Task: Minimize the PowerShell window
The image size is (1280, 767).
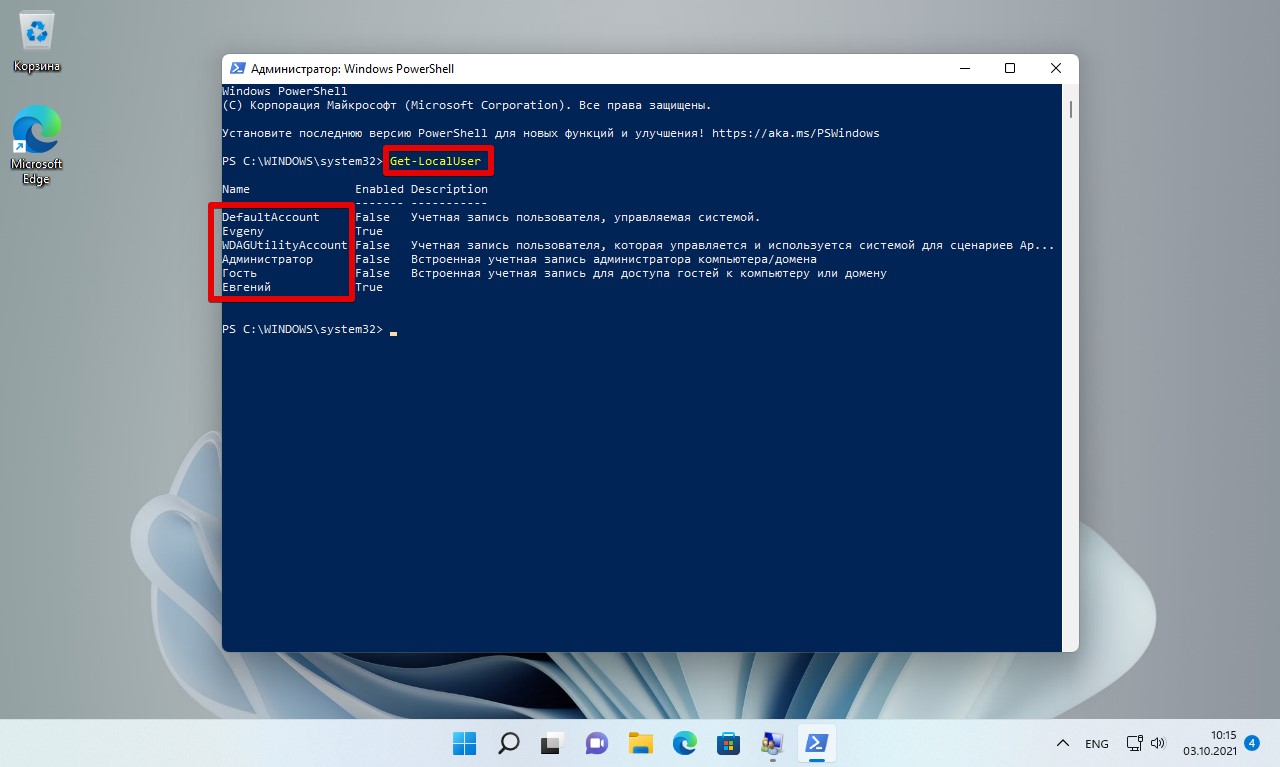Action: tap(964, 69)
